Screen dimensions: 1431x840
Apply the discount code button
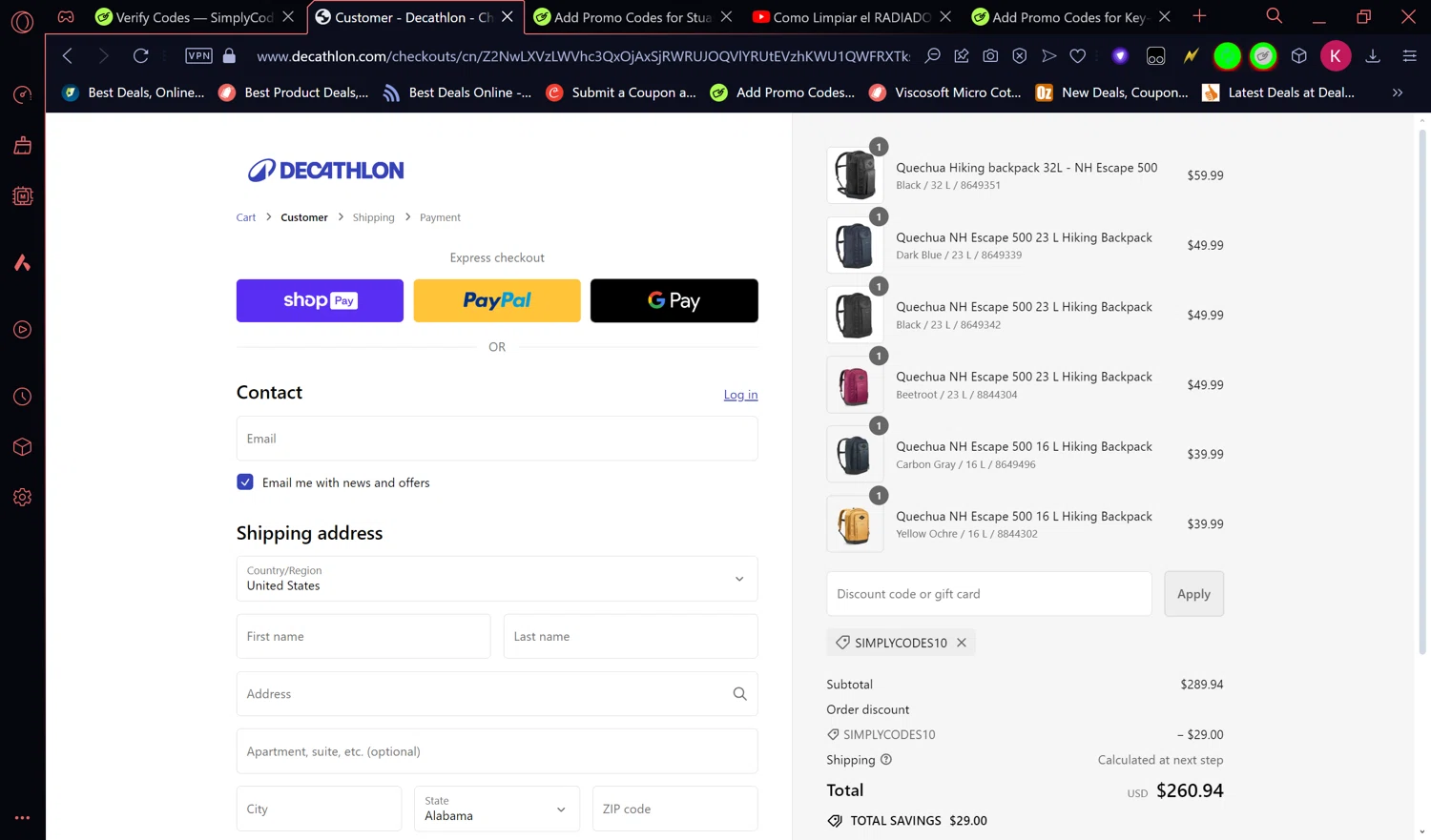(1193, 594)
